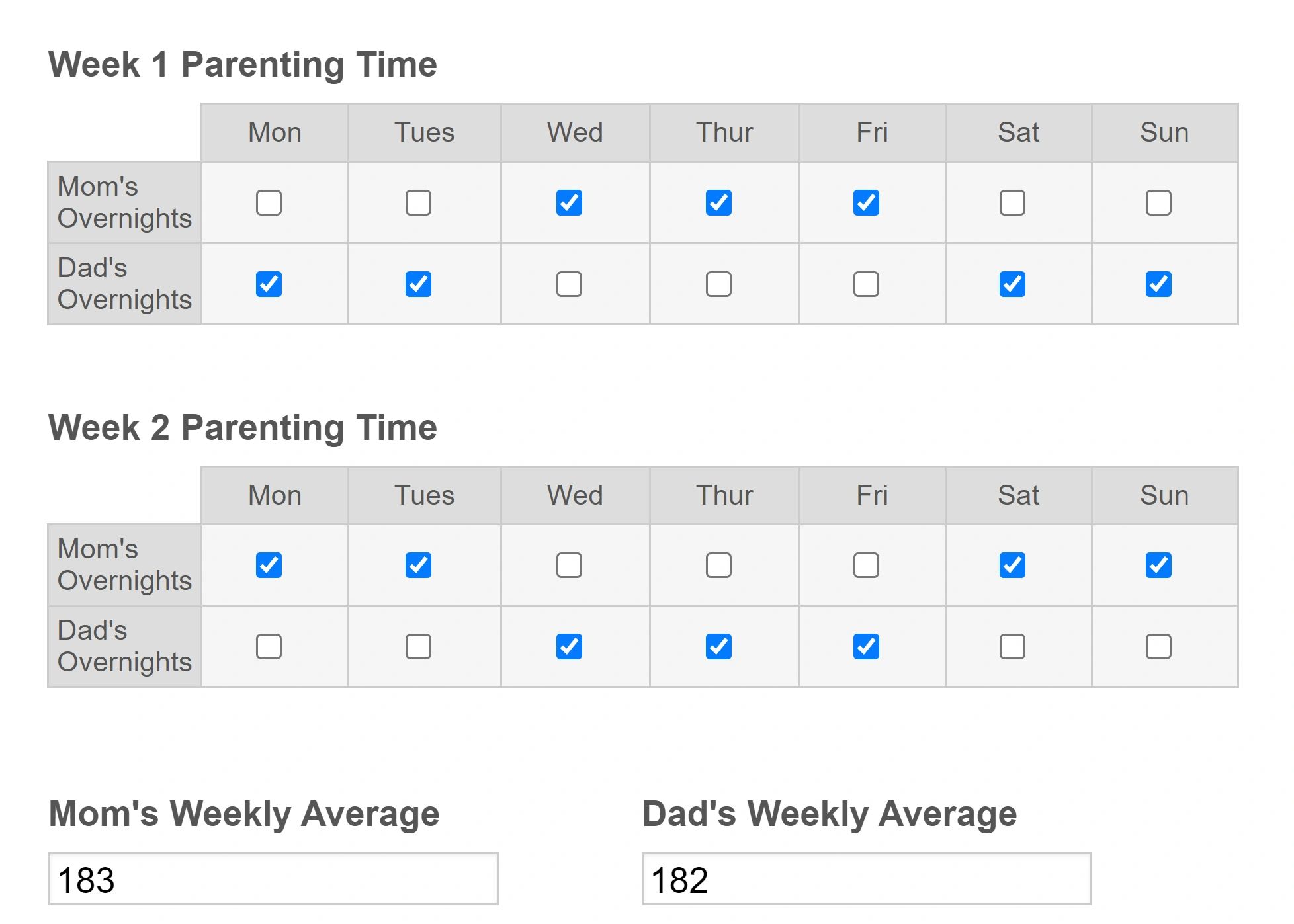1294x924 pixels.
Task: Uncheck Mom's Thursday overnight in Week 1
Action: [718, 203]
